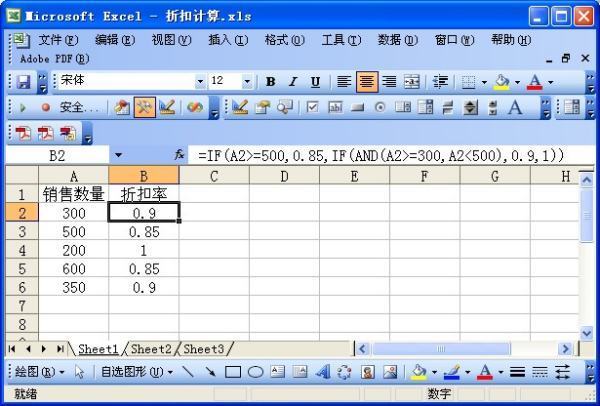Image resolution: width=600 pixels, height=406 pixels.
Task: Click the Merge and Center icon
Action: [411, 81]
